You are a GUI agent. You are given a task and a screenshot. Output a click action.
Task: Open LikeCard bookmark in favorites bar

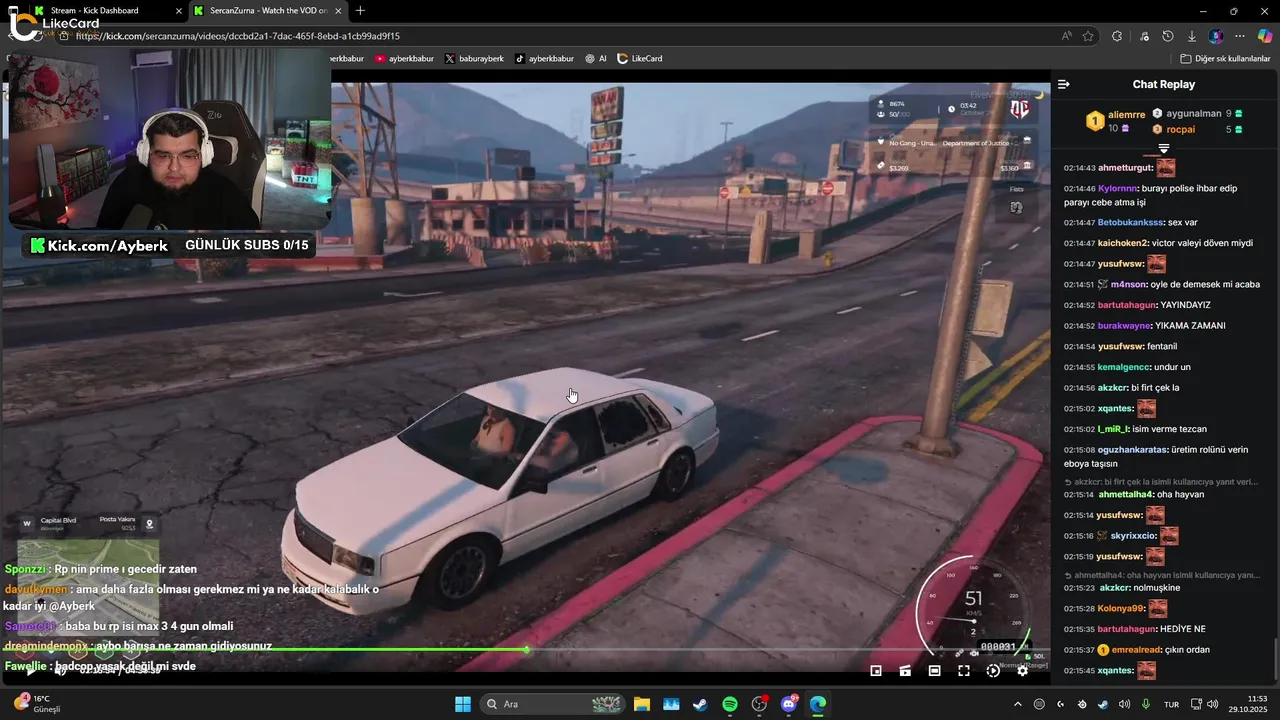(640, 59)
